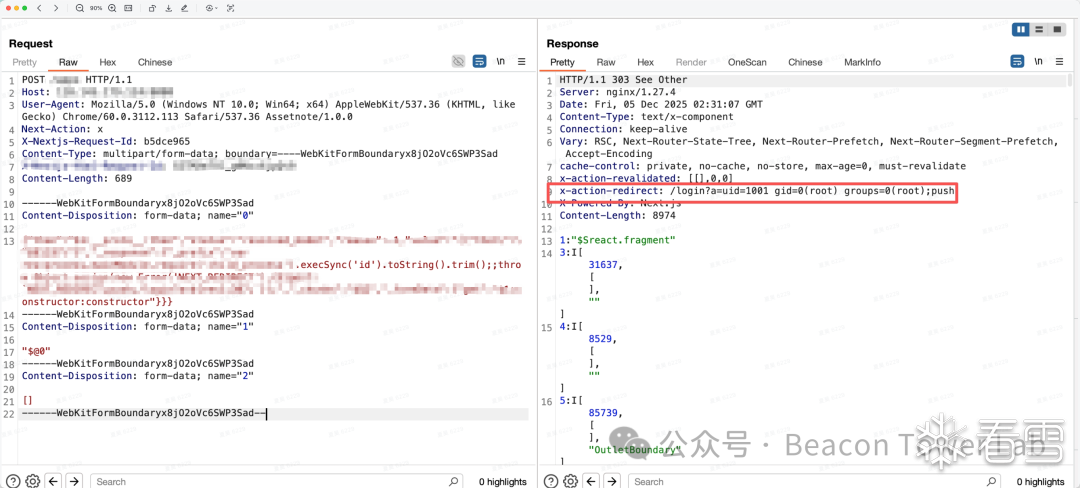Screen dimensions: 1080x488
Task: Click the download icon in the viewer toolbar
Action: click(169, 8)
